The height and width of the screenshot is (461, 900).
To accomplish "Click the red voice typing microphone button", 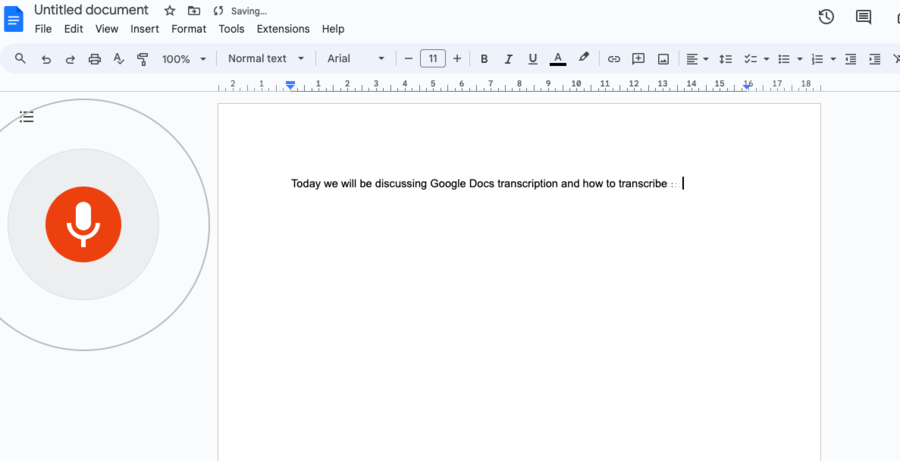I will (83, 224).
